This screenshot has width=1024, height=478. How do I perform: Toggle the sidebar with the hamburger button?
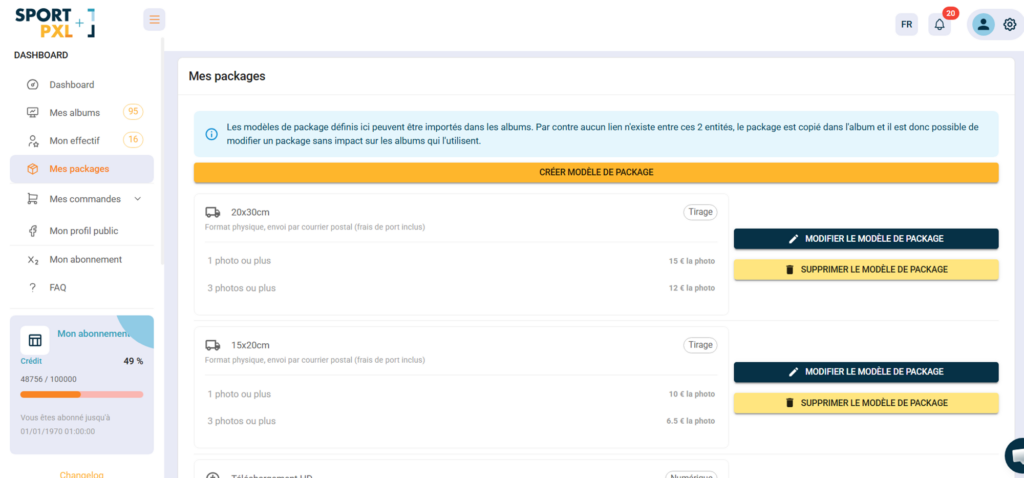tap(154, 20)
